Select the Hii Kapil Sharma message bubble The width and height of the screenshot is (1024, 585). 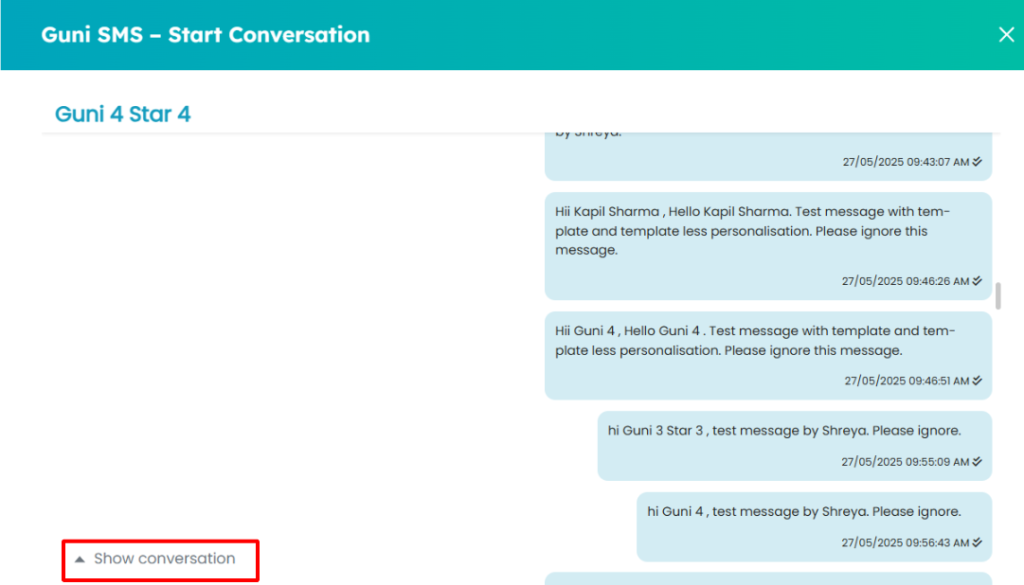coord(768,246)
